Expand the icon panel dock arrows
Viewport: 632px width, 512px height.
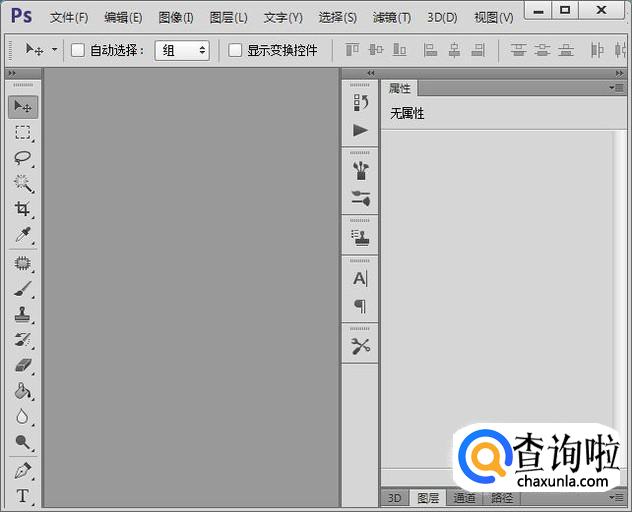(371, 73)
